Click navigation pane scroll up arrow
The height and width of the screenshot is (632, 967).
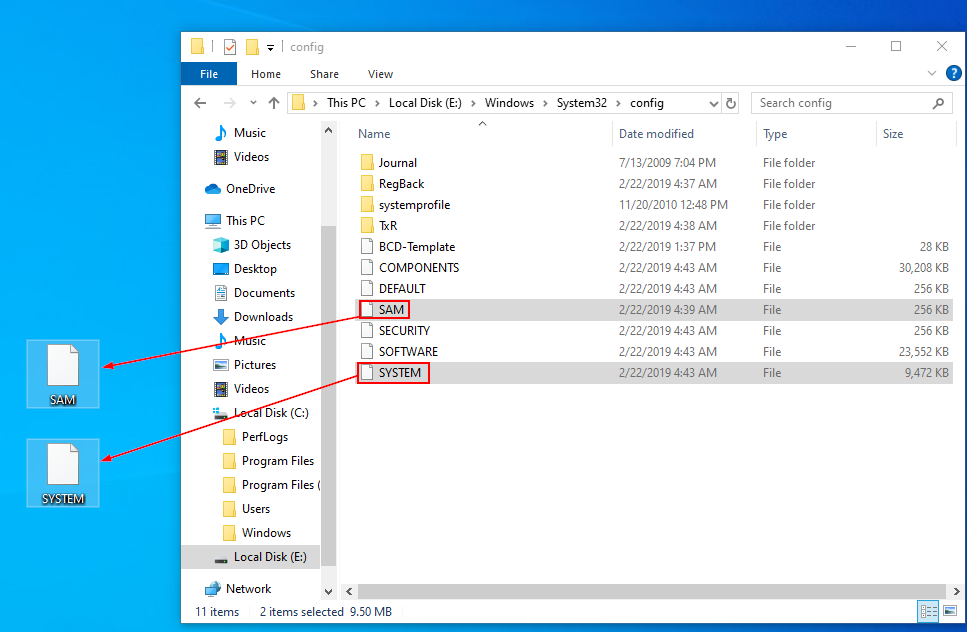tap(328, 130)
